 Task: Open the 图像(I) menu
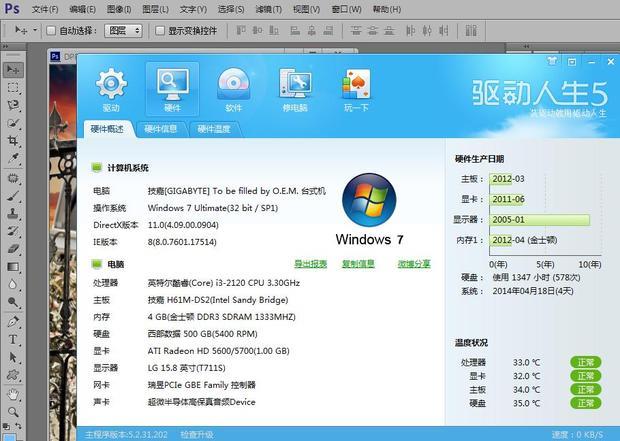(x=119, y=9)
